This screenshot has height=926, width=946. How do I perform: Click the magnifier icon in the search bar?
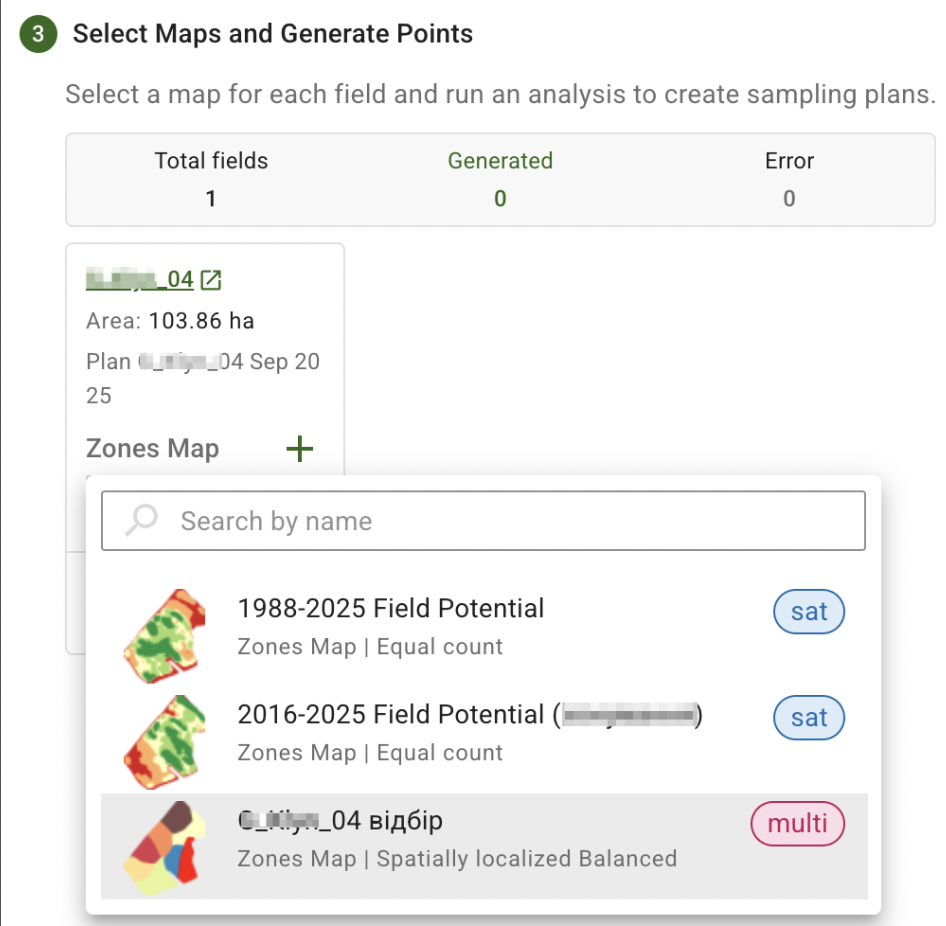[140, 520]
